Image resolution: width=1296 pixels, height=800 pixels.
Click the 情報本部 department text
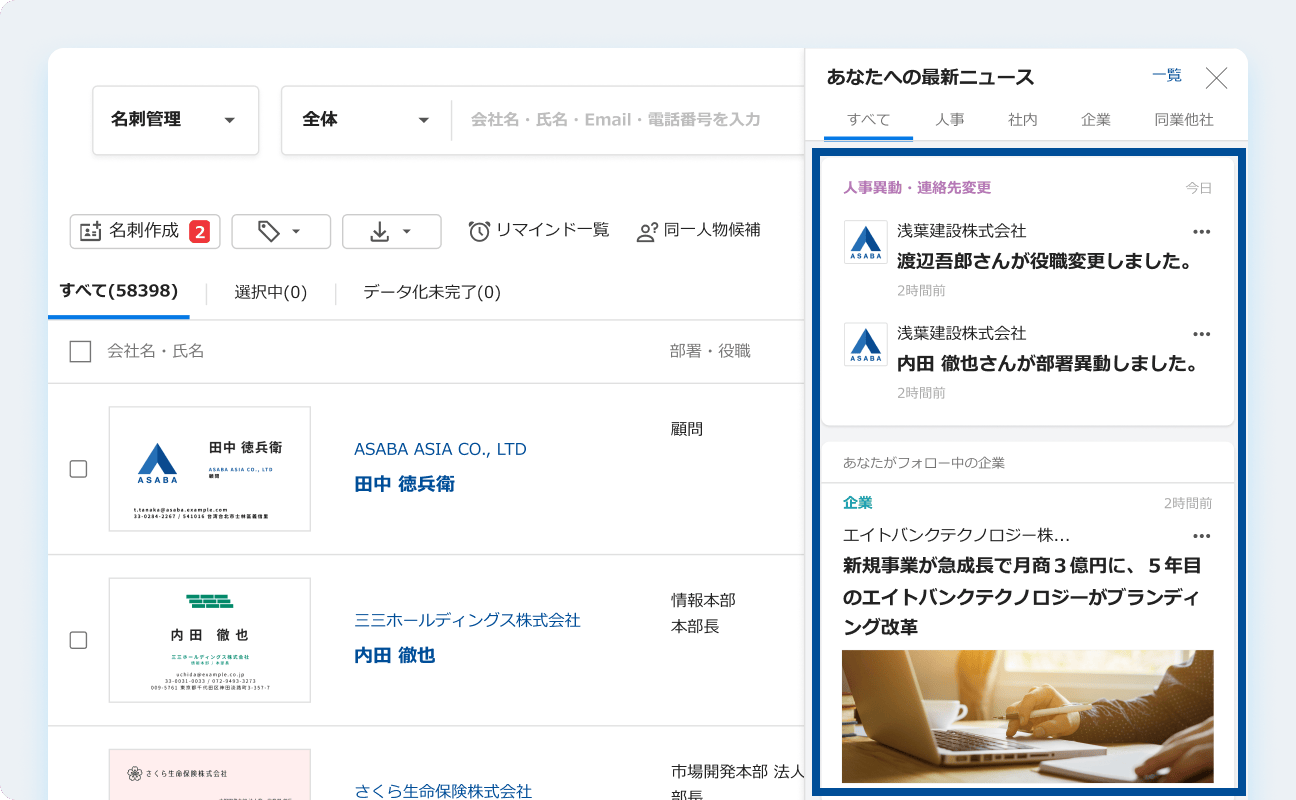tap(703, 600)
